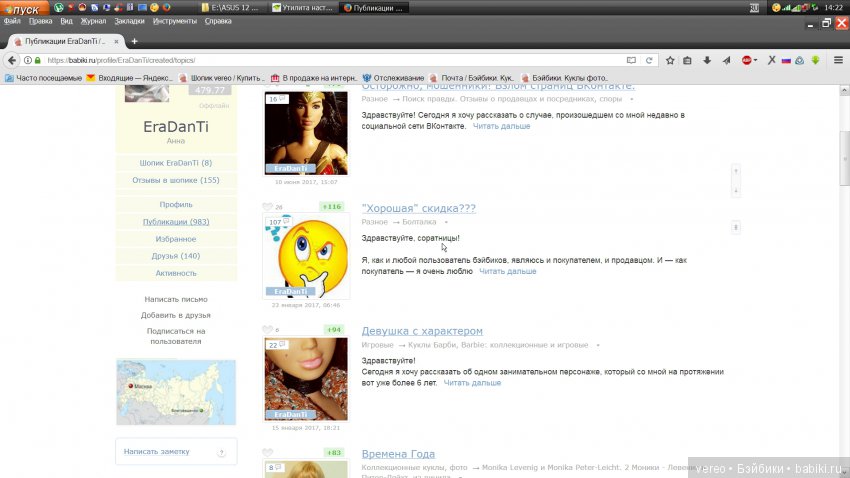
Task: Expand dropdown arrow after Barbie: коллекционные и игровые
Action: (598, 345)
